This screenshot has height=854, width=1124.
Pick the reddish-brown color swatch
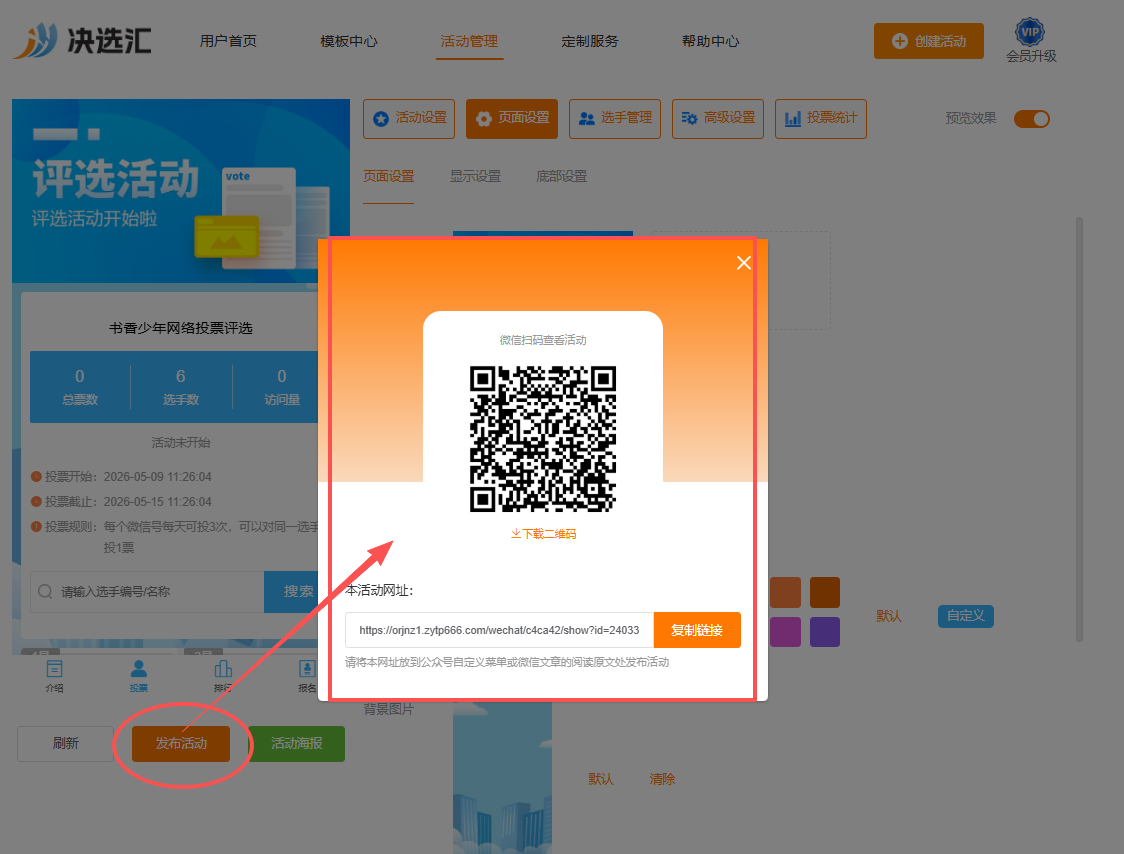[785, 592]
